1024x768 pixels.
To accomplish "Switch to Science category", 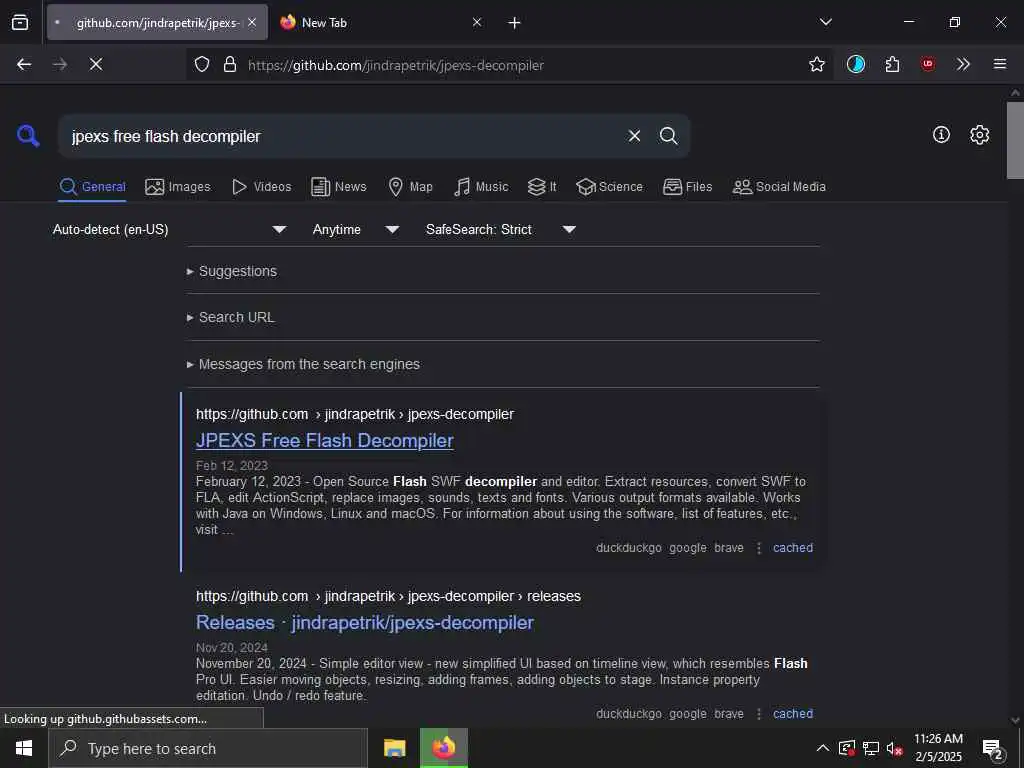I will pyautogui.click(x=609, y=187).
